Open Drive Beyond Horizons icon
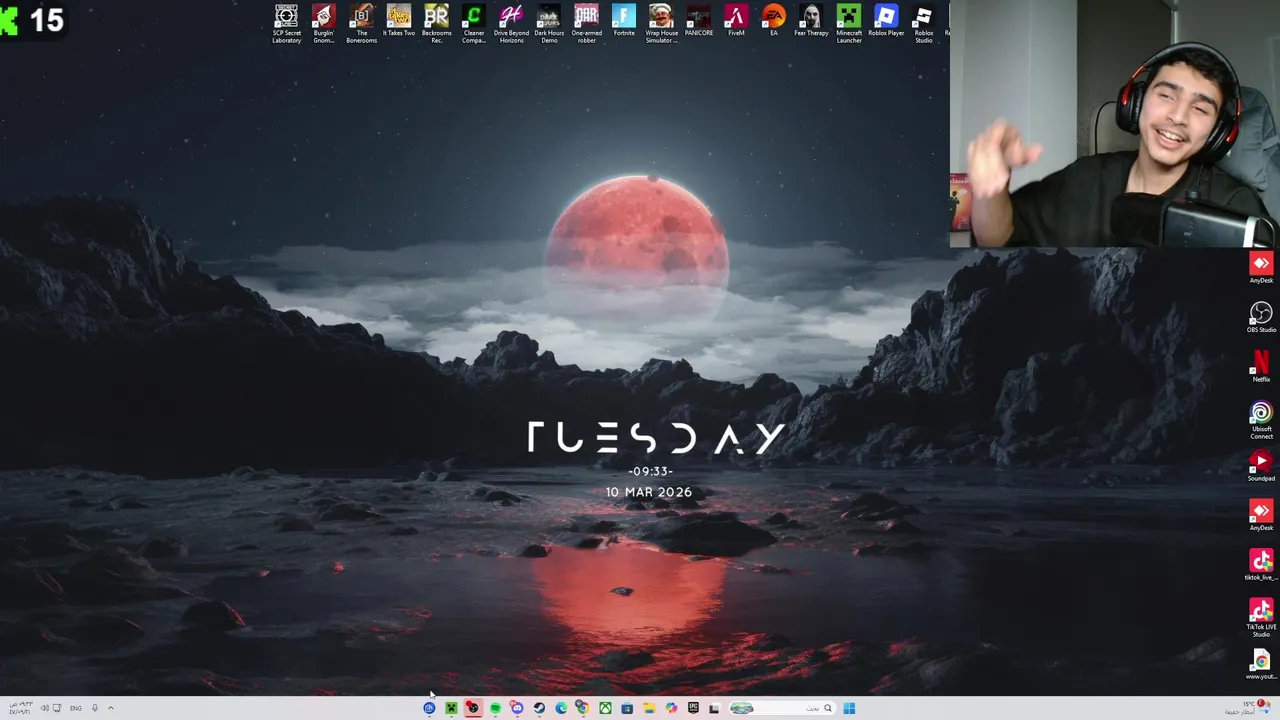 (511, 24)
